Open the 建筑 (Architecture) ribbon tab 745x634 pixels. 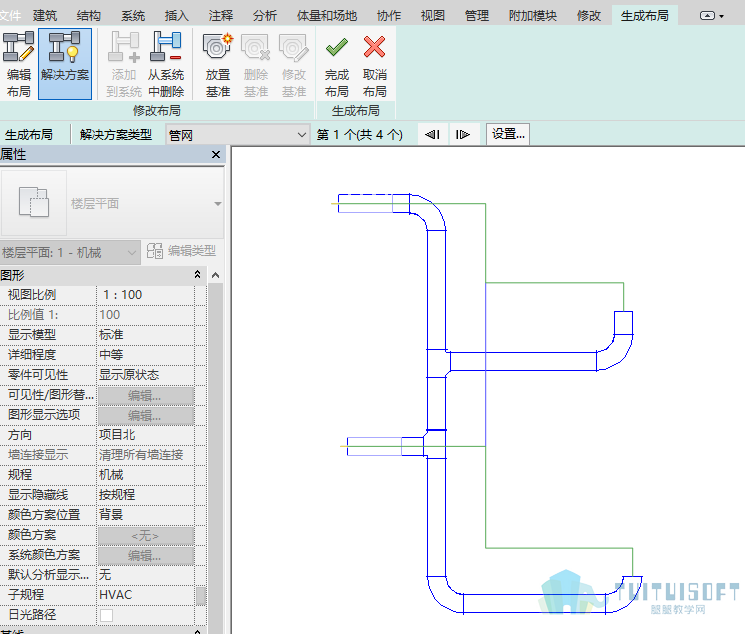pos(45,16)
